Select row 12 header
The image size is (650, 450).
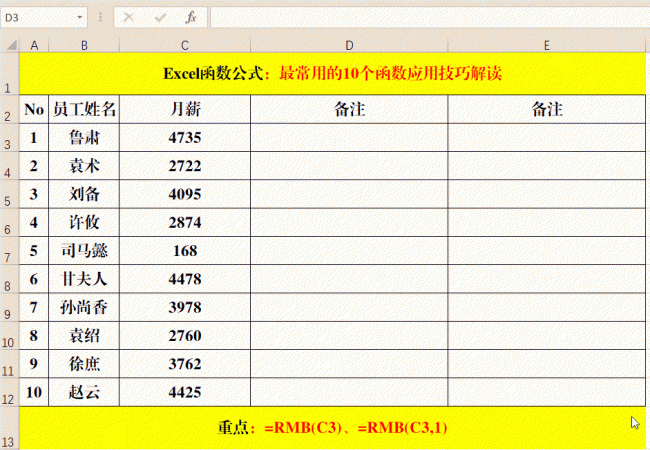tap(8, 392)
